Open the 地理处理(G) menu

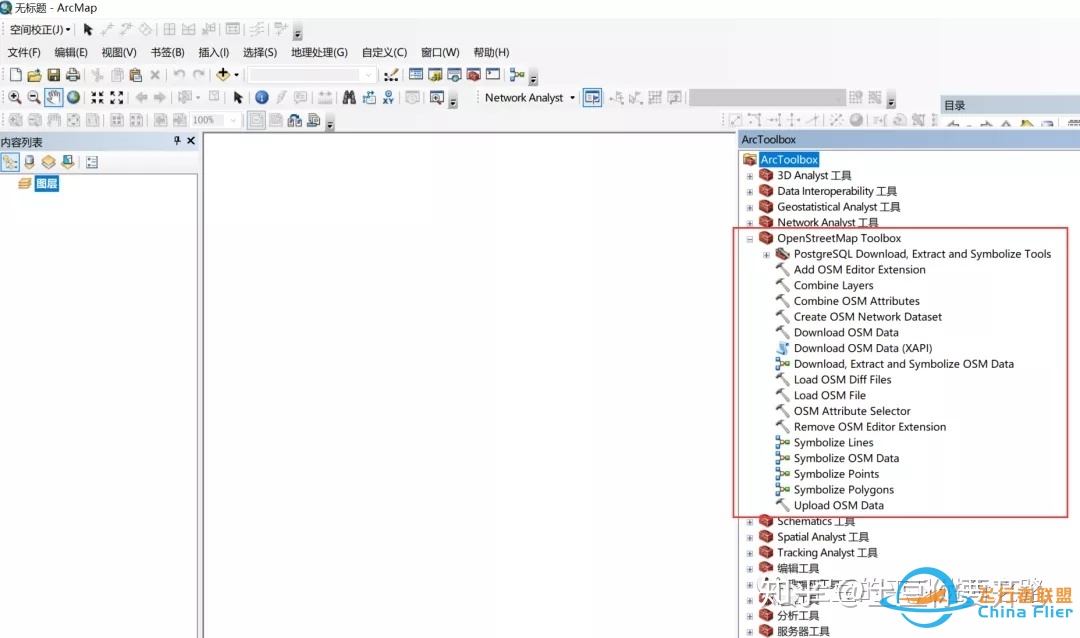point(319,52)
